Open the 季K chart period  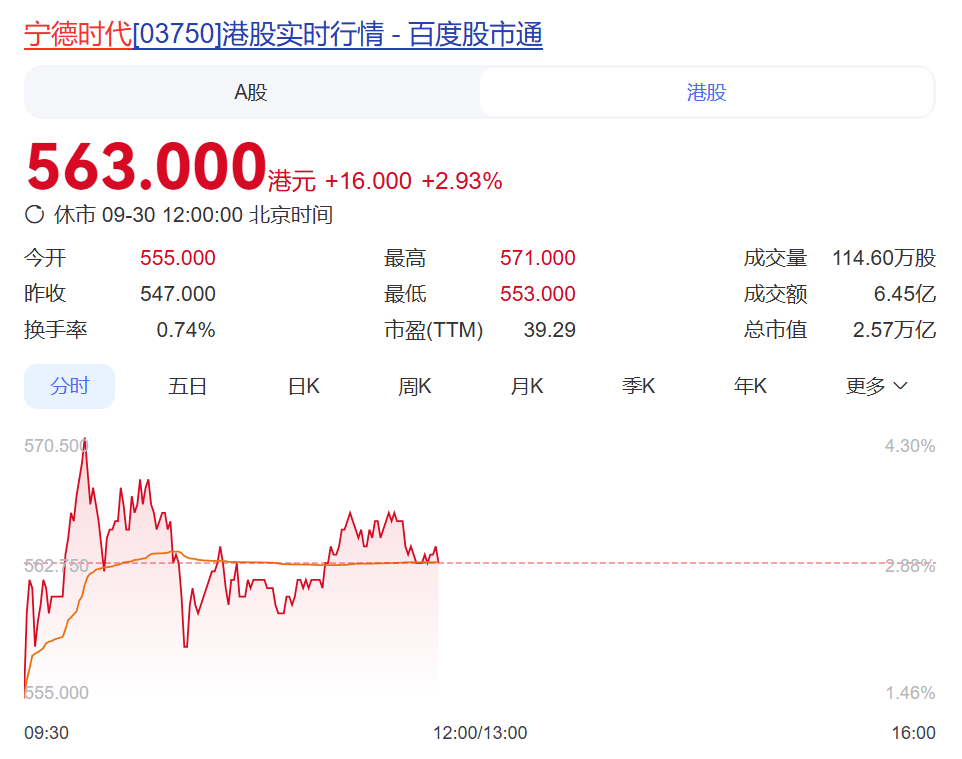[638, 386]
